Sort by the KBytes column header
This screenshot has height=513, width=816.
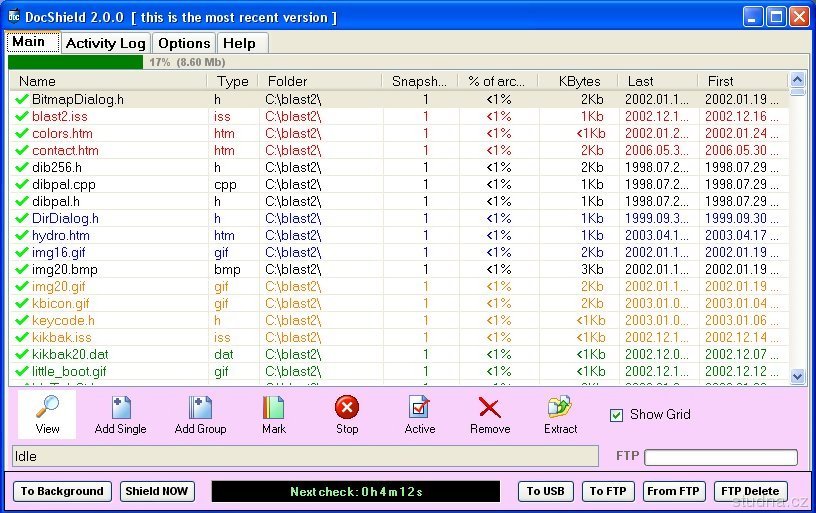point(578,81)
